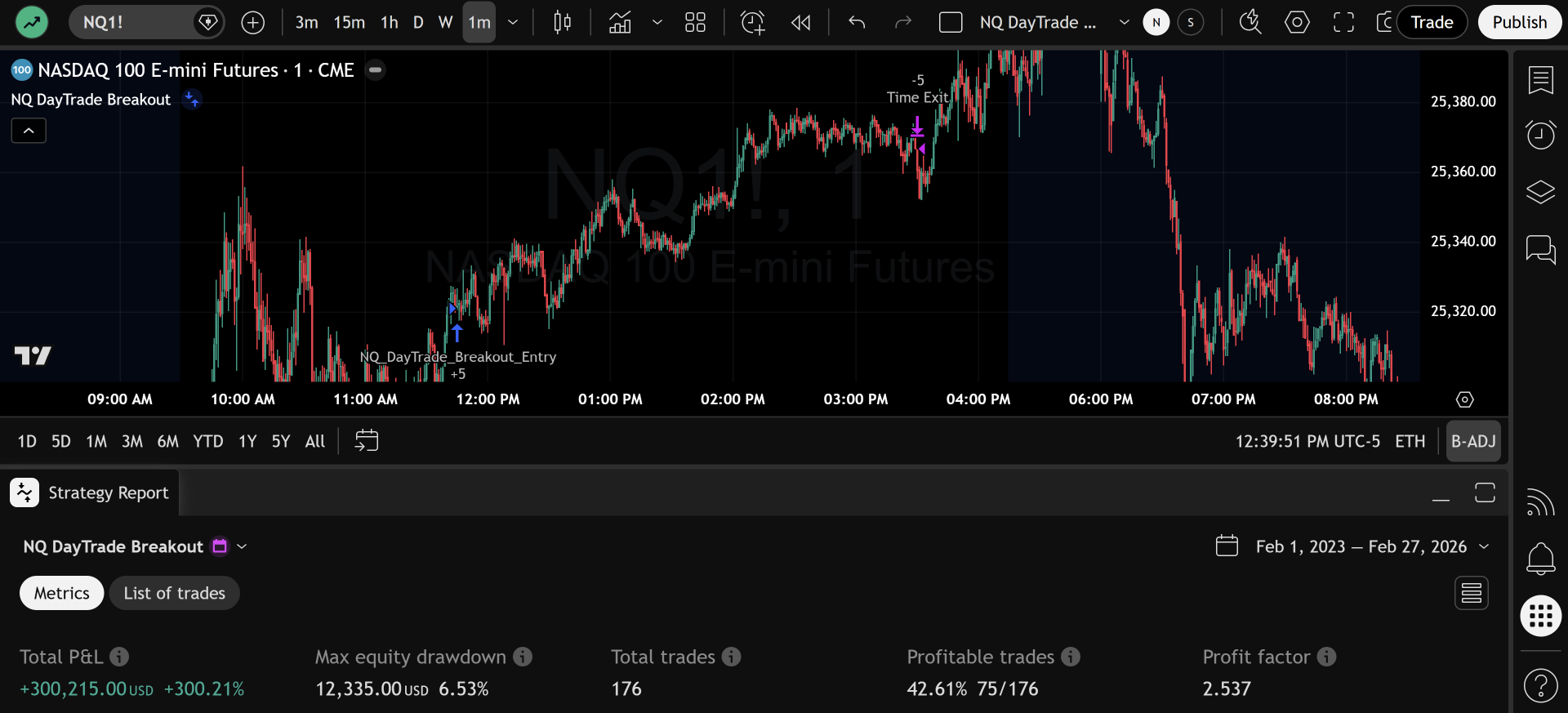
Task: Redo the last chart action
Action: (x=902, y=22)
